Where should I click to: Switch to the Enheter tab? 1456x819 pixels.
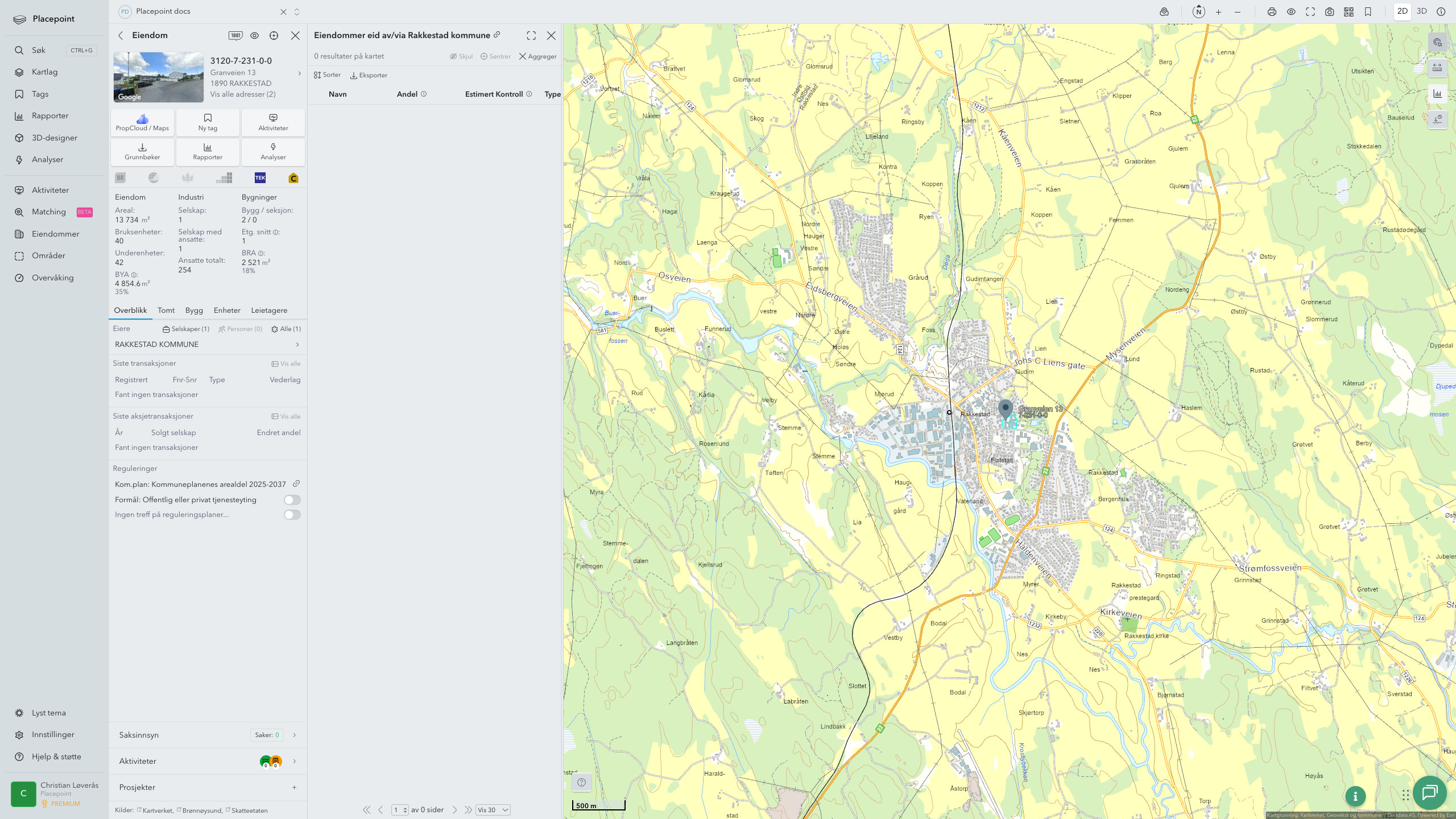coord(227,311)
